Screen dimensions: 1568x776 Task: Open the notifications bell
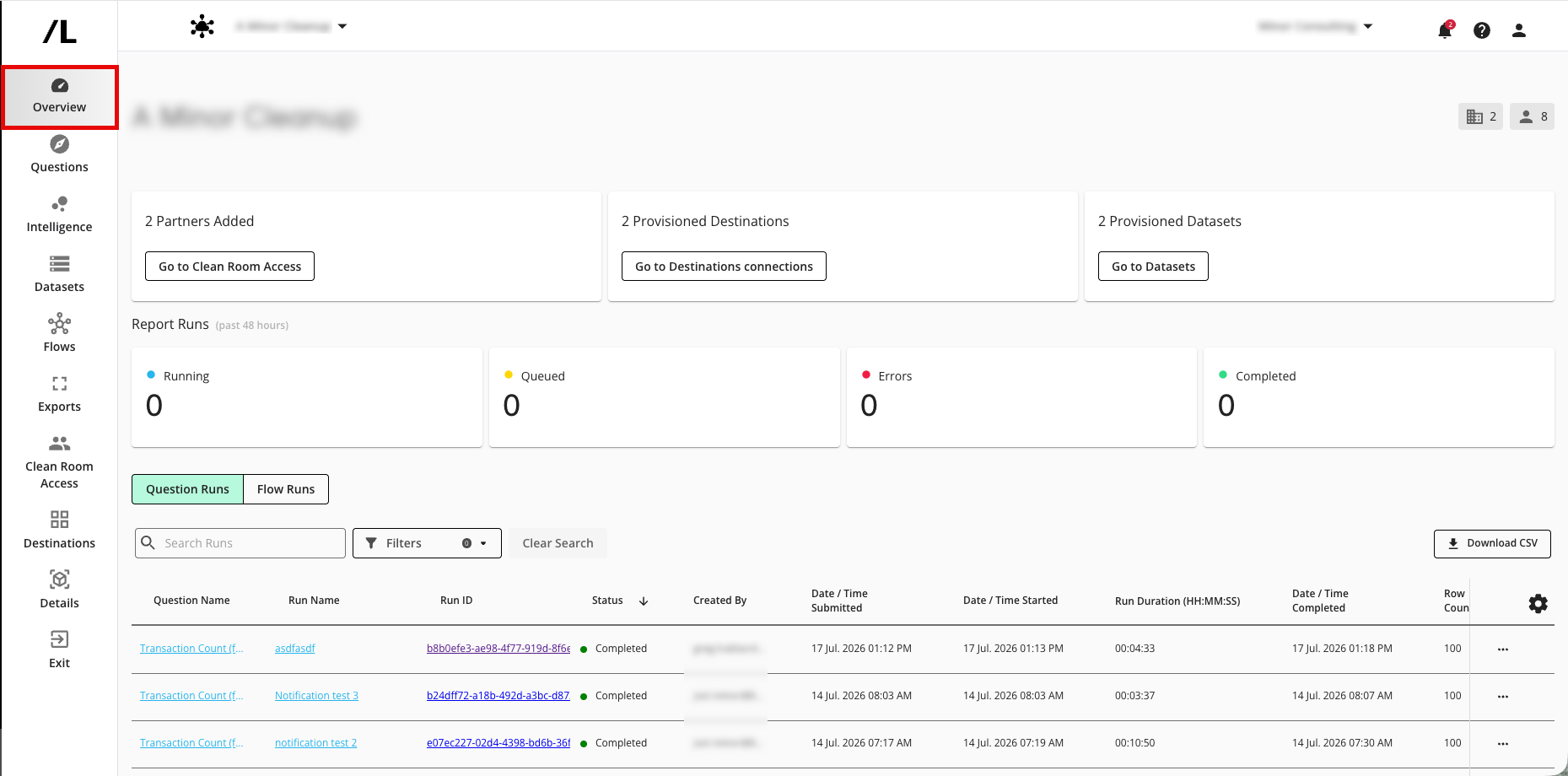coord(1445,30)
